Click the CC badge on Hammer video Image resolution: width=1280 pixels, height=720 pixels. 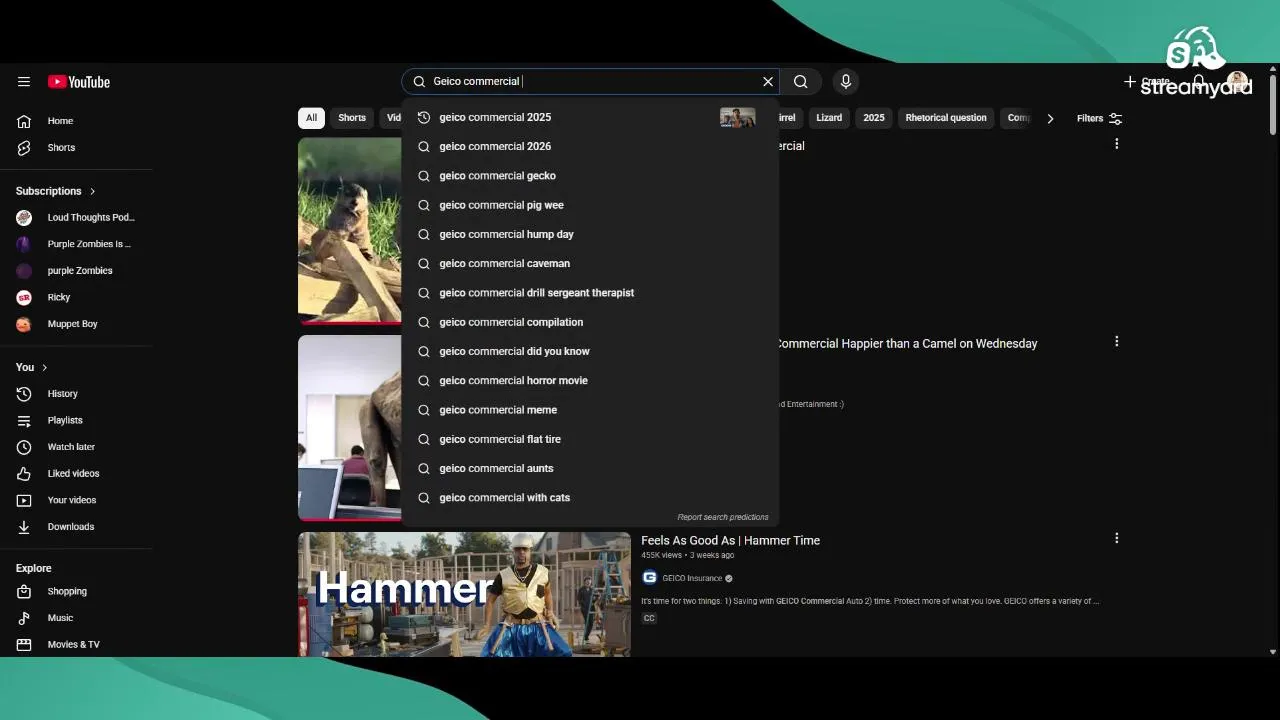click(649, 618)
